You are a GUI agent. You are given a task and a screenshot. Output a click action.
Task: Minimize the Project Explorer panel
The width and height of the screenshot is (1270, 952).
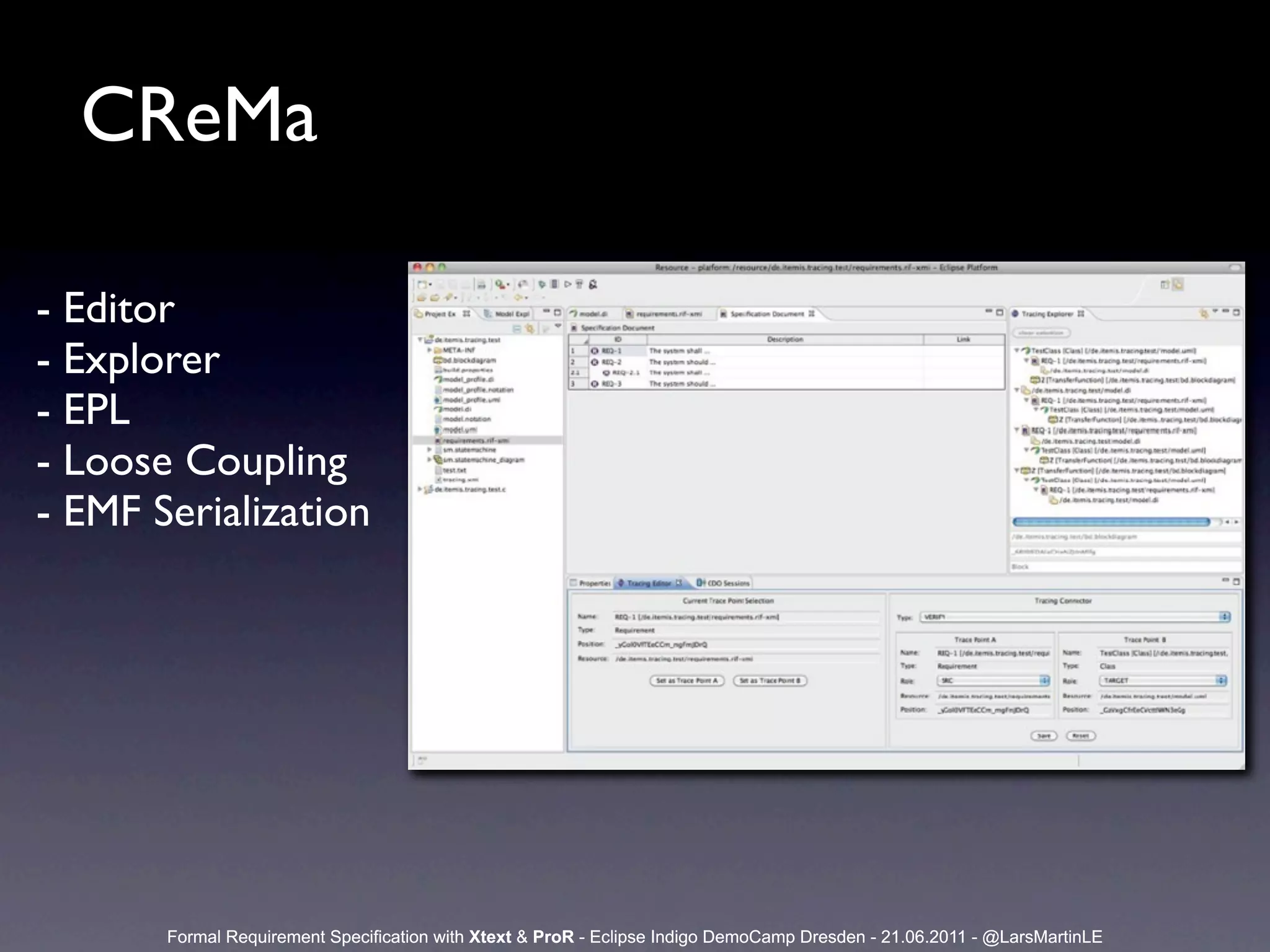tap(547, 312)
